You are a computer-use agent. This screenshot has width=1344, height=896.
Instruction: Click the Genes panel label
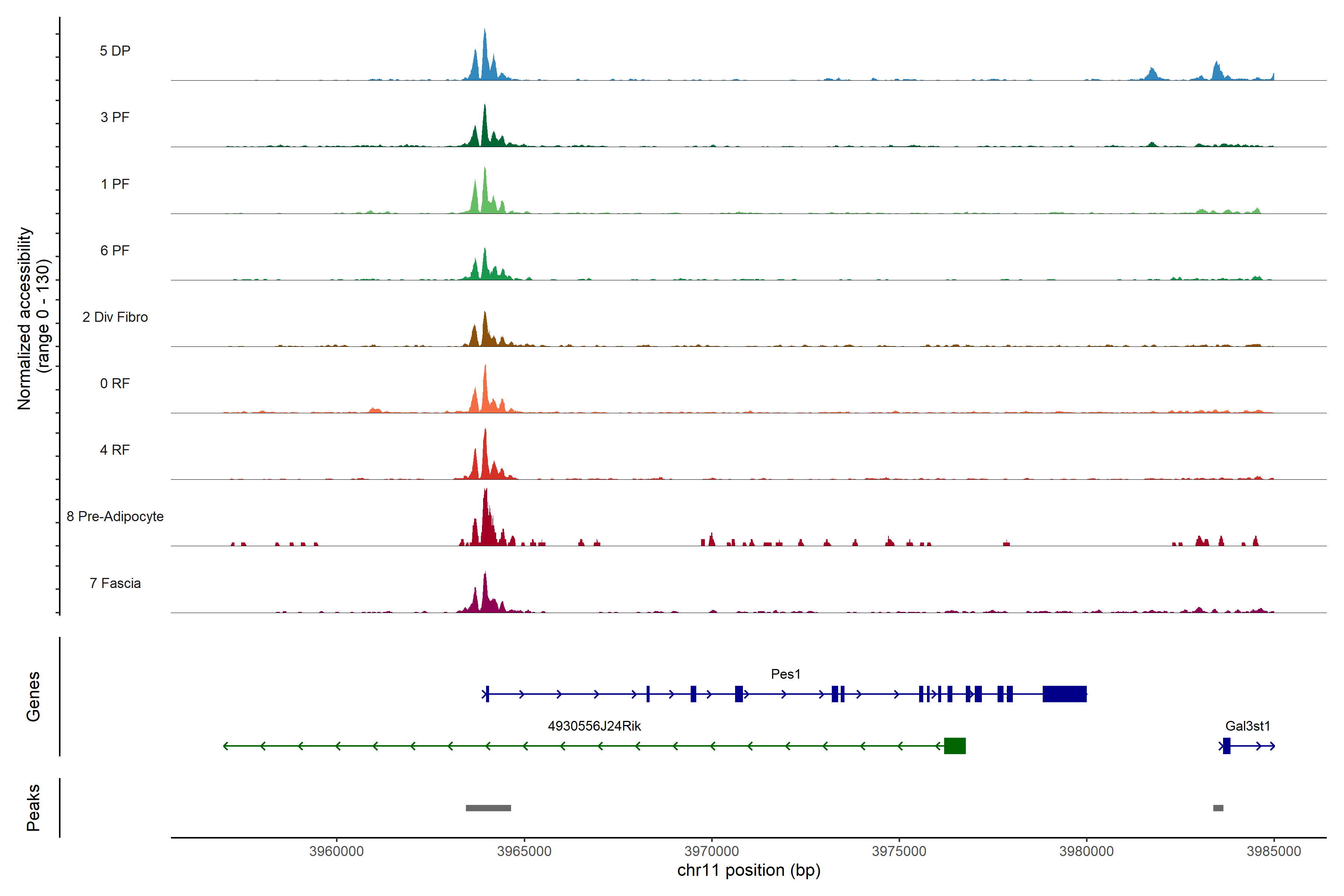(x=33, y=696)
